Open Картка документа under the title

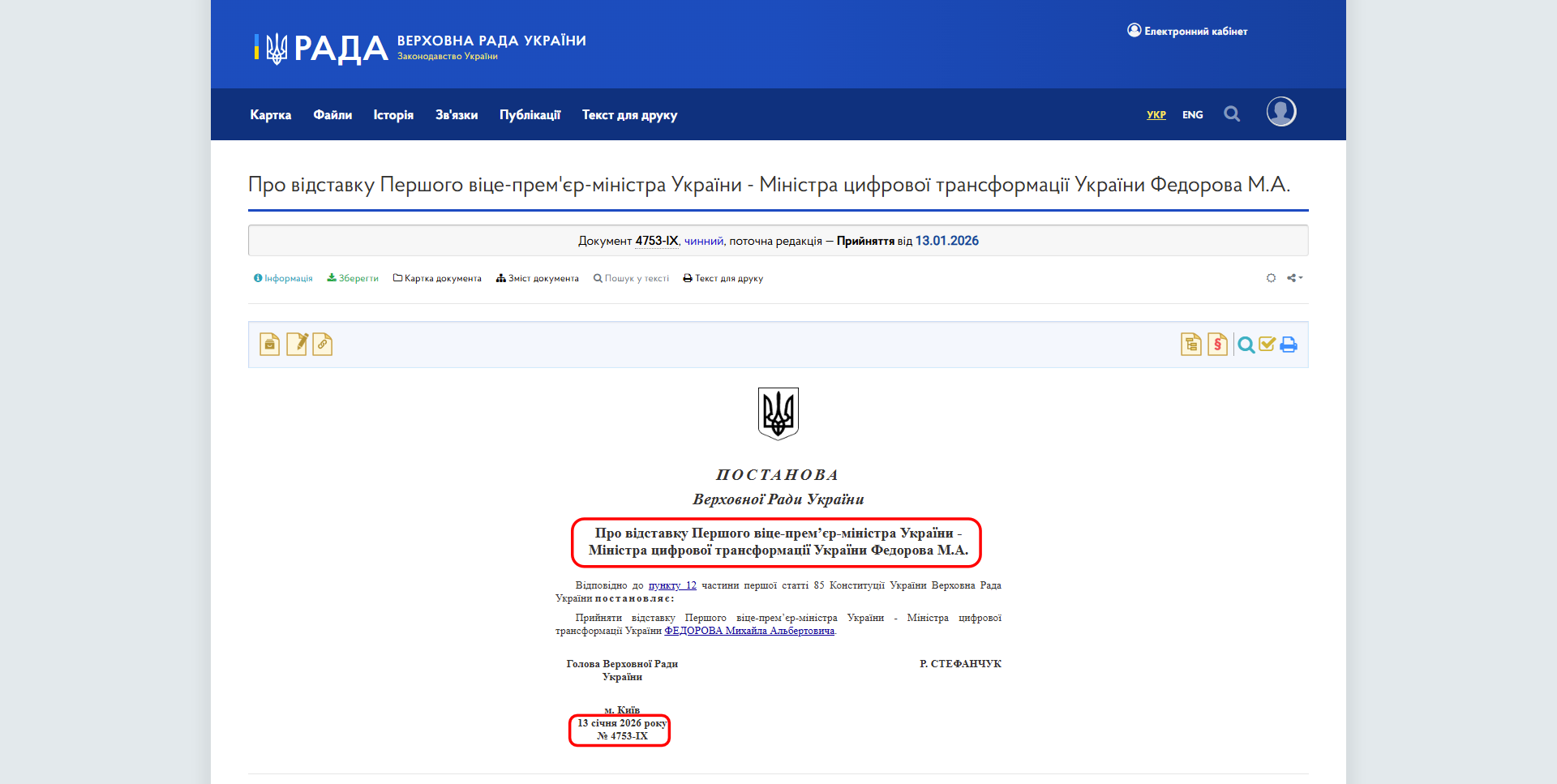(x=437, y=278)
